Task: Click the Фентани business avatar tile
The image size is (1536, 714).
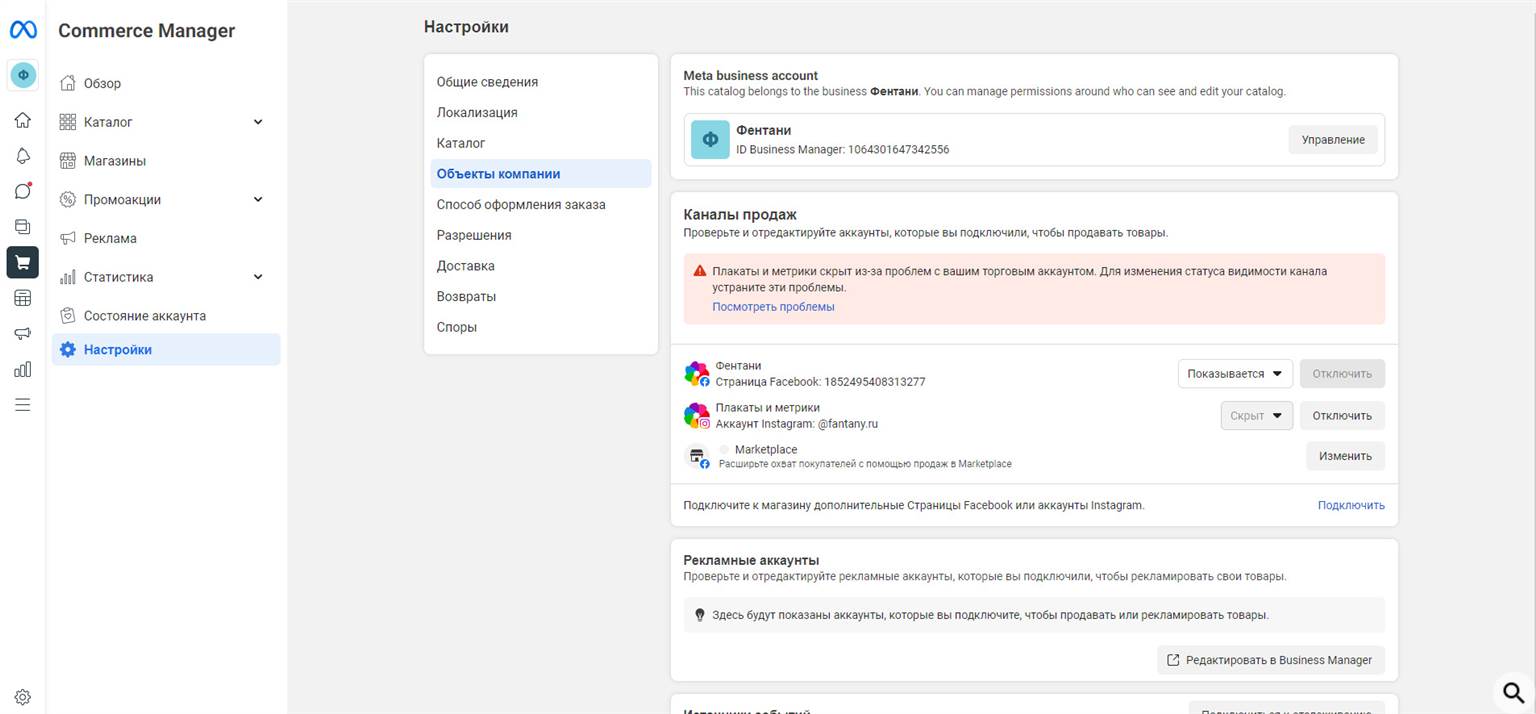Action: pyautogui.click(x=710, y=140)
